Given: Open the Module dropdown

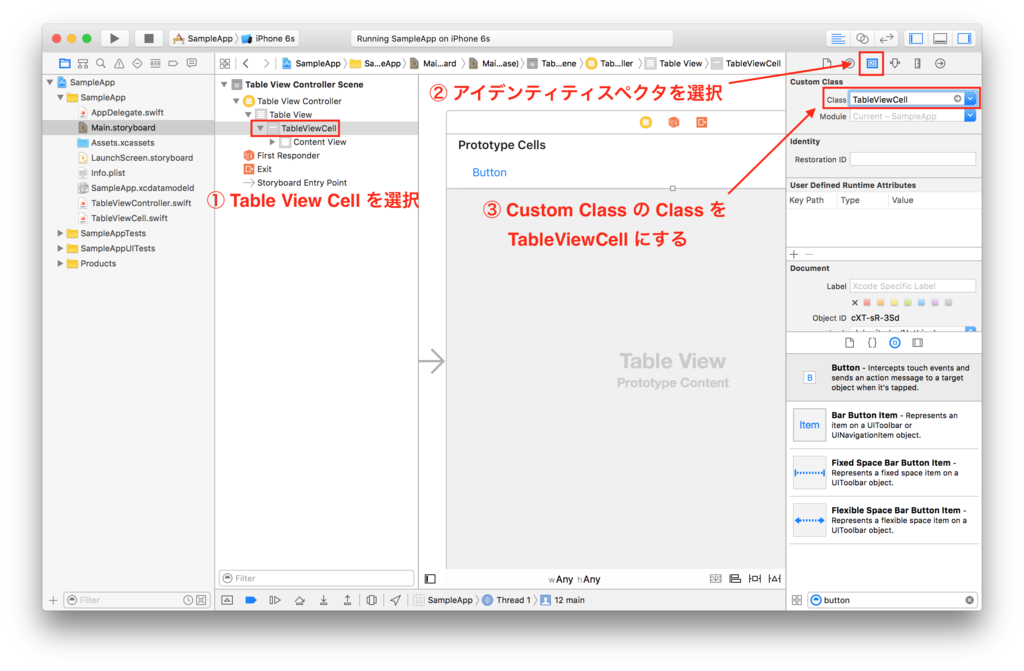Looking at the screenshot, I should coord(970,116).
